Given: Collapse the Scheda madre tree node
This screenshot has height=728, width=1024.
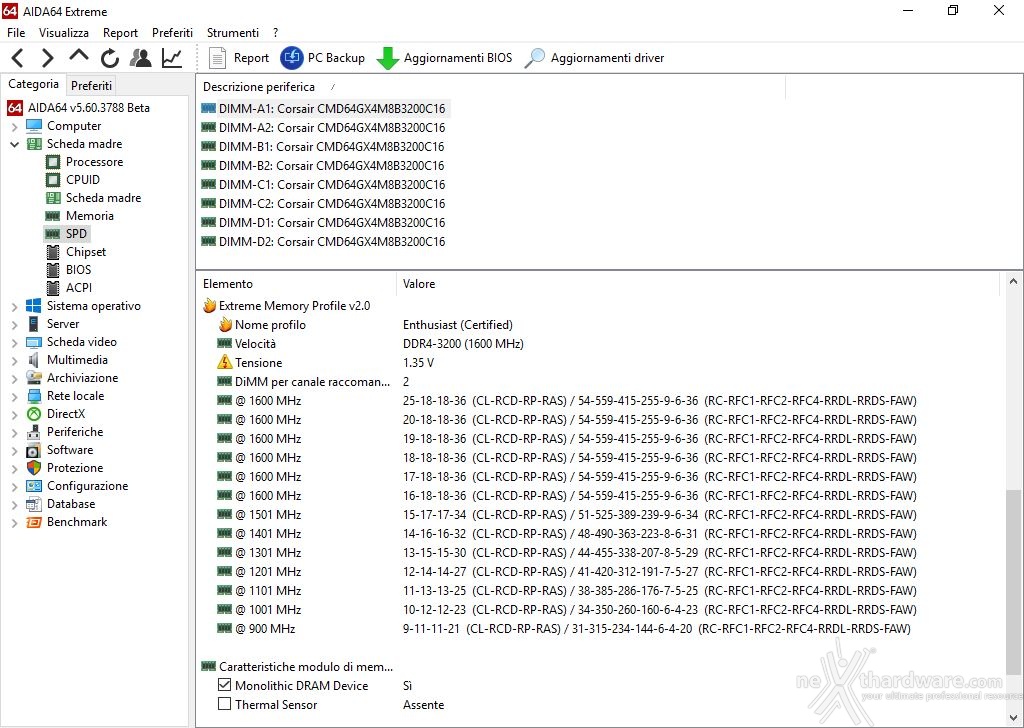Looking at the screenshot, I should 14,144.
